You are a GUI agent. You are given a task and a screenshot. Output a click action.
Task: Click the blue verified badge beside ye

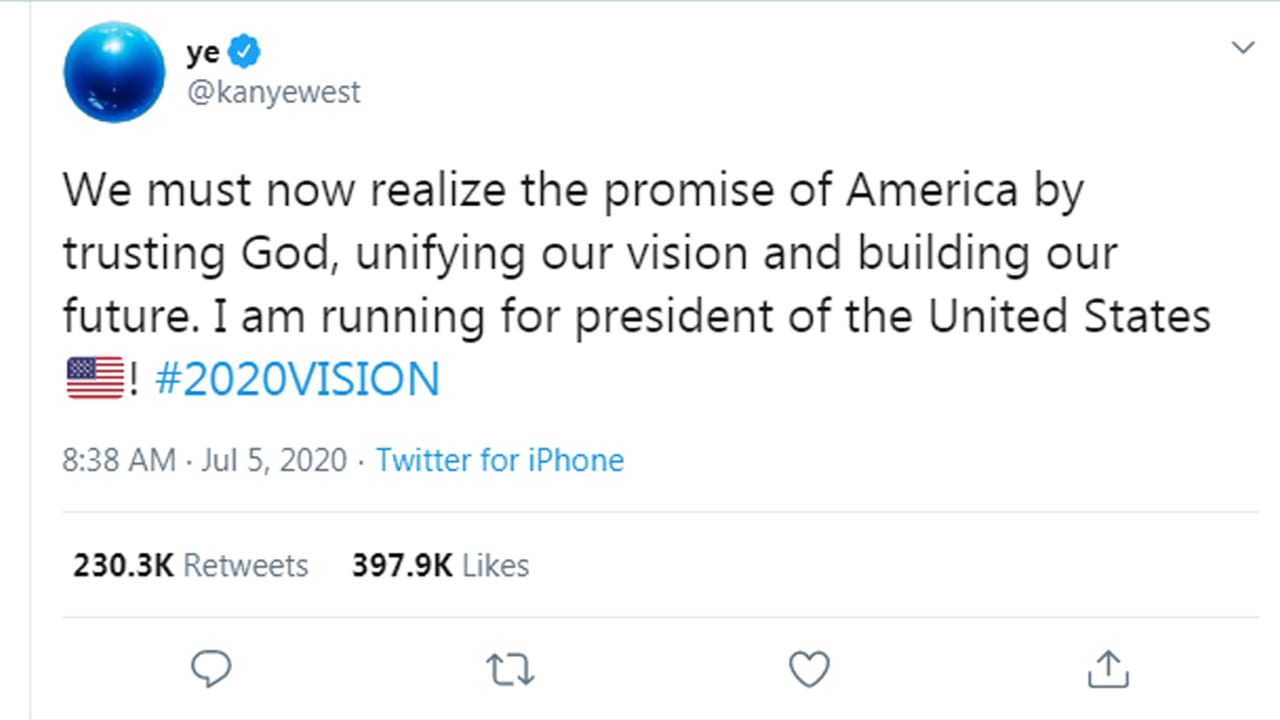245,51
